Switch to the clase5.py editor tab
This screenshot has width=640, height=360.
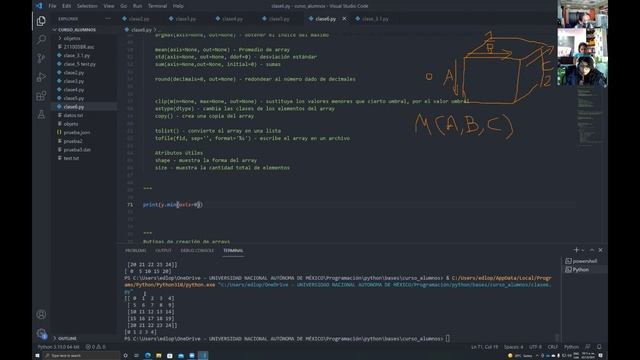pyautogui.click(x=276, y=19)
